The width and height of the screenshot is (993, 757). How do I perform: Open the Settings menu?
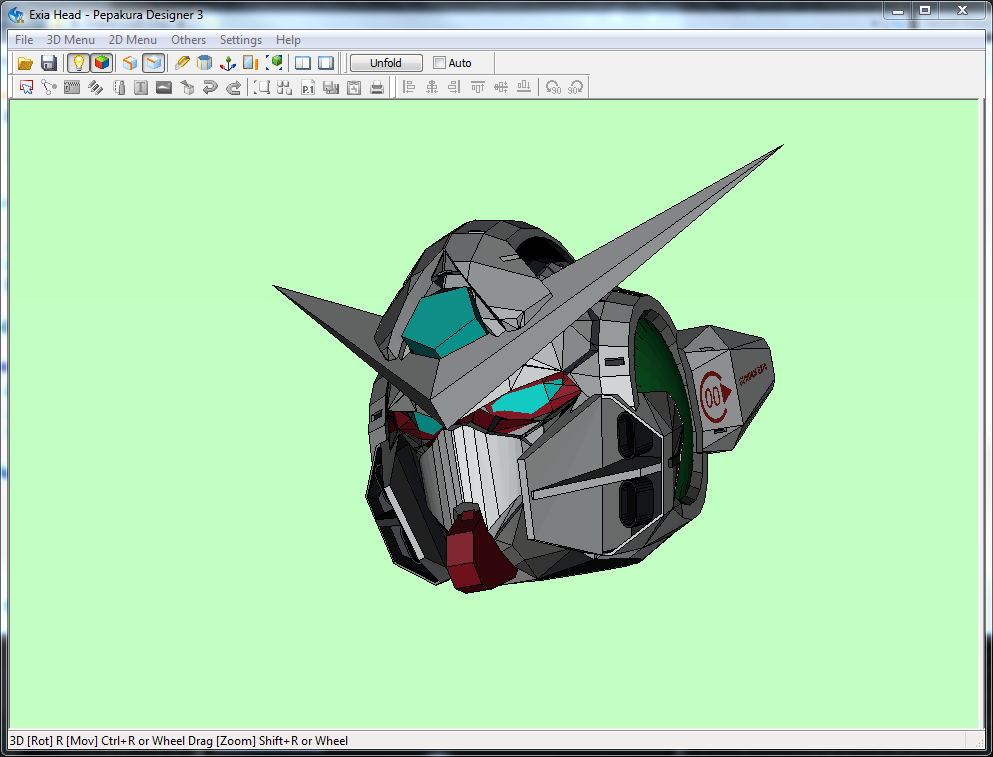point(241,40)
